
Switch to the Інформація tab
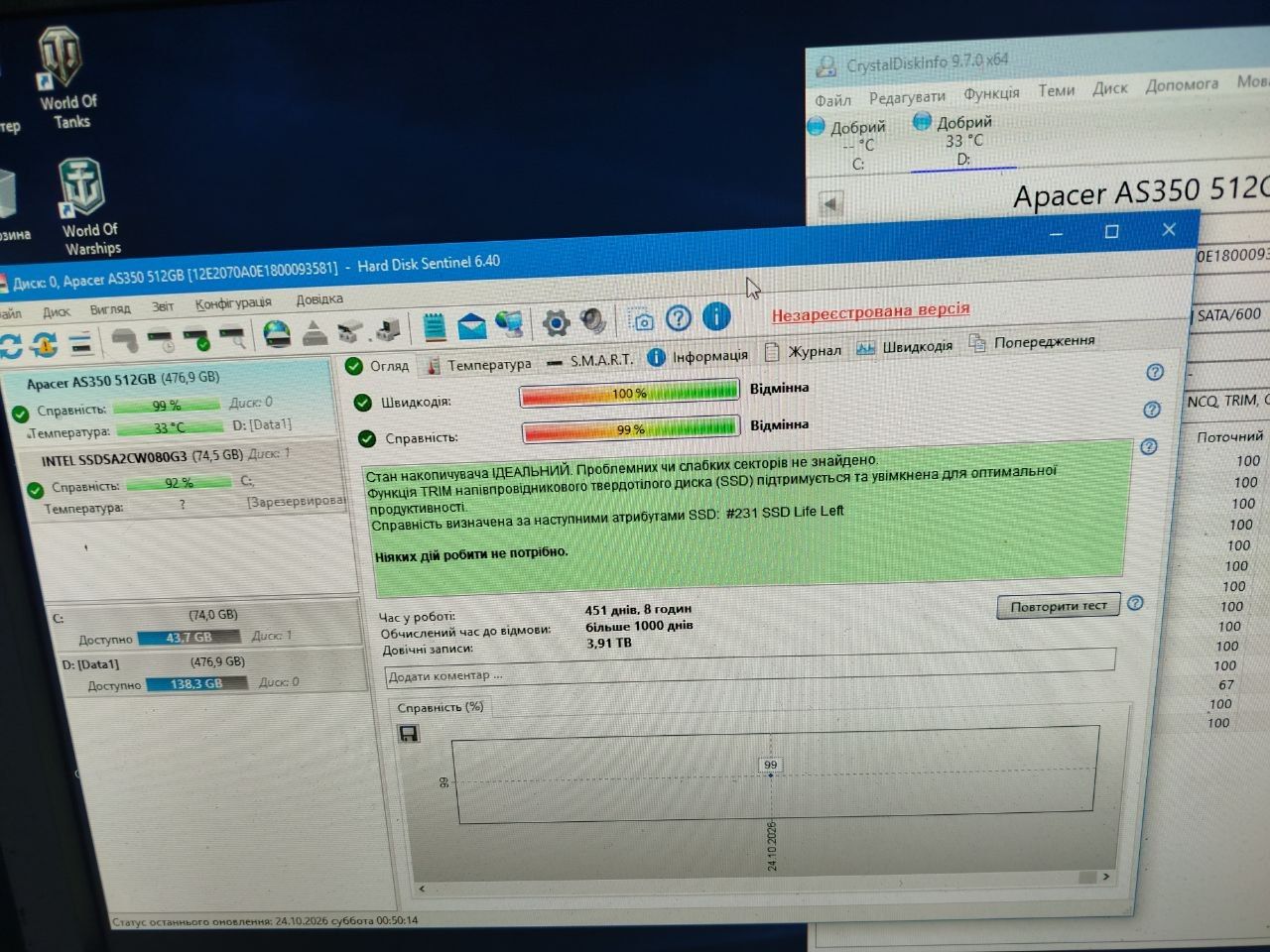[x=698, y=356]
